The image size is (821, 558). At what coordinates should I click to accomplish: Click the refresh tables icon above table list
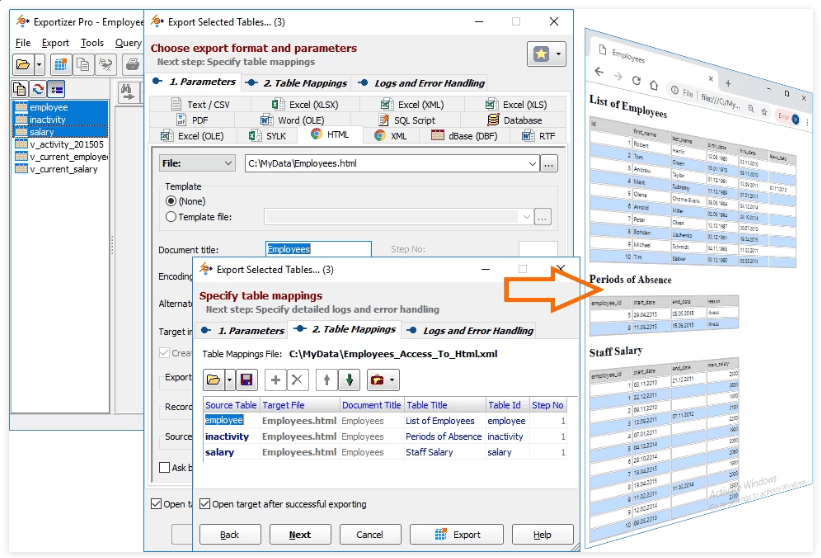(x=38, y=90)
